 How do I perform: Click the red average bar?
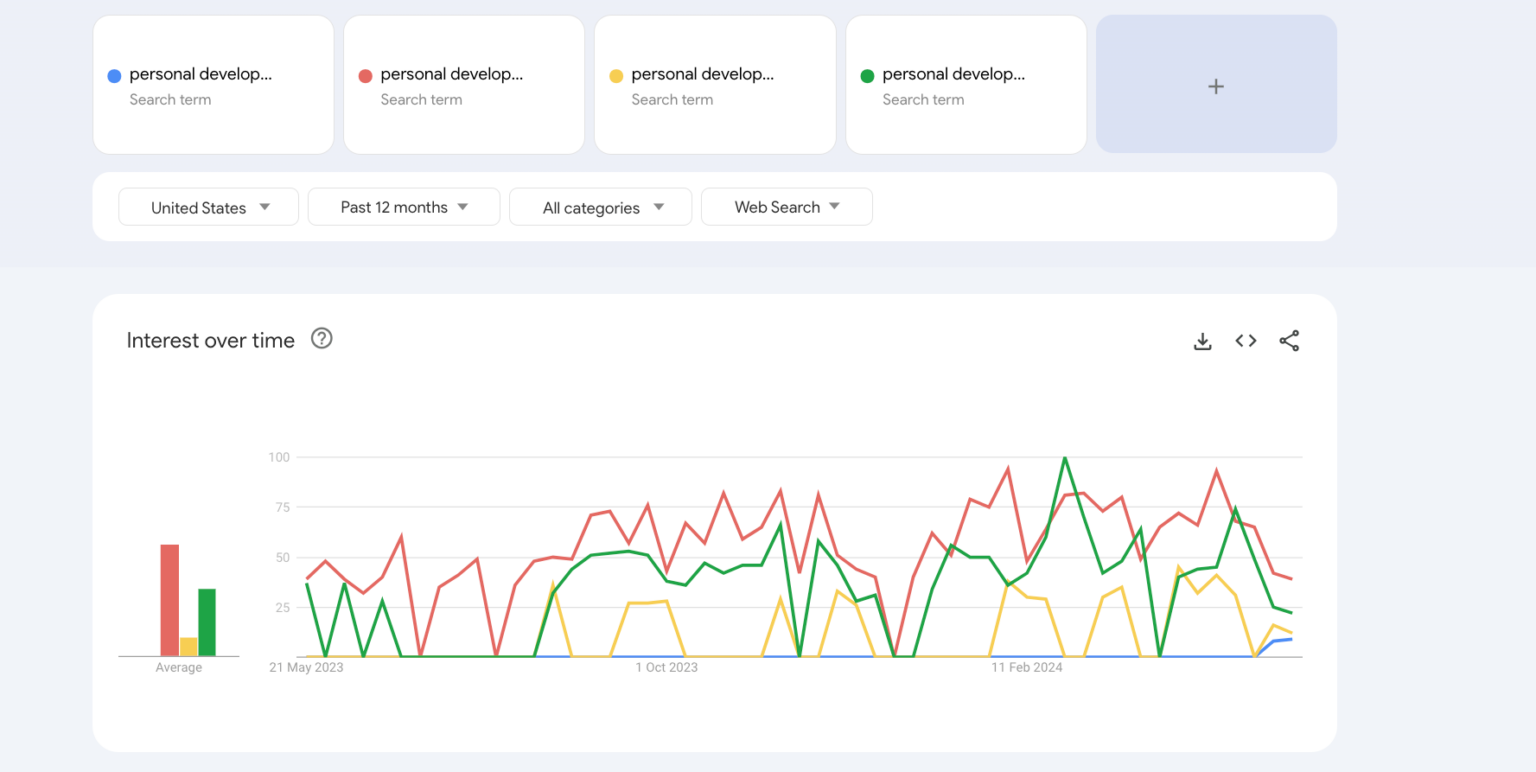[x=170, y=600]
